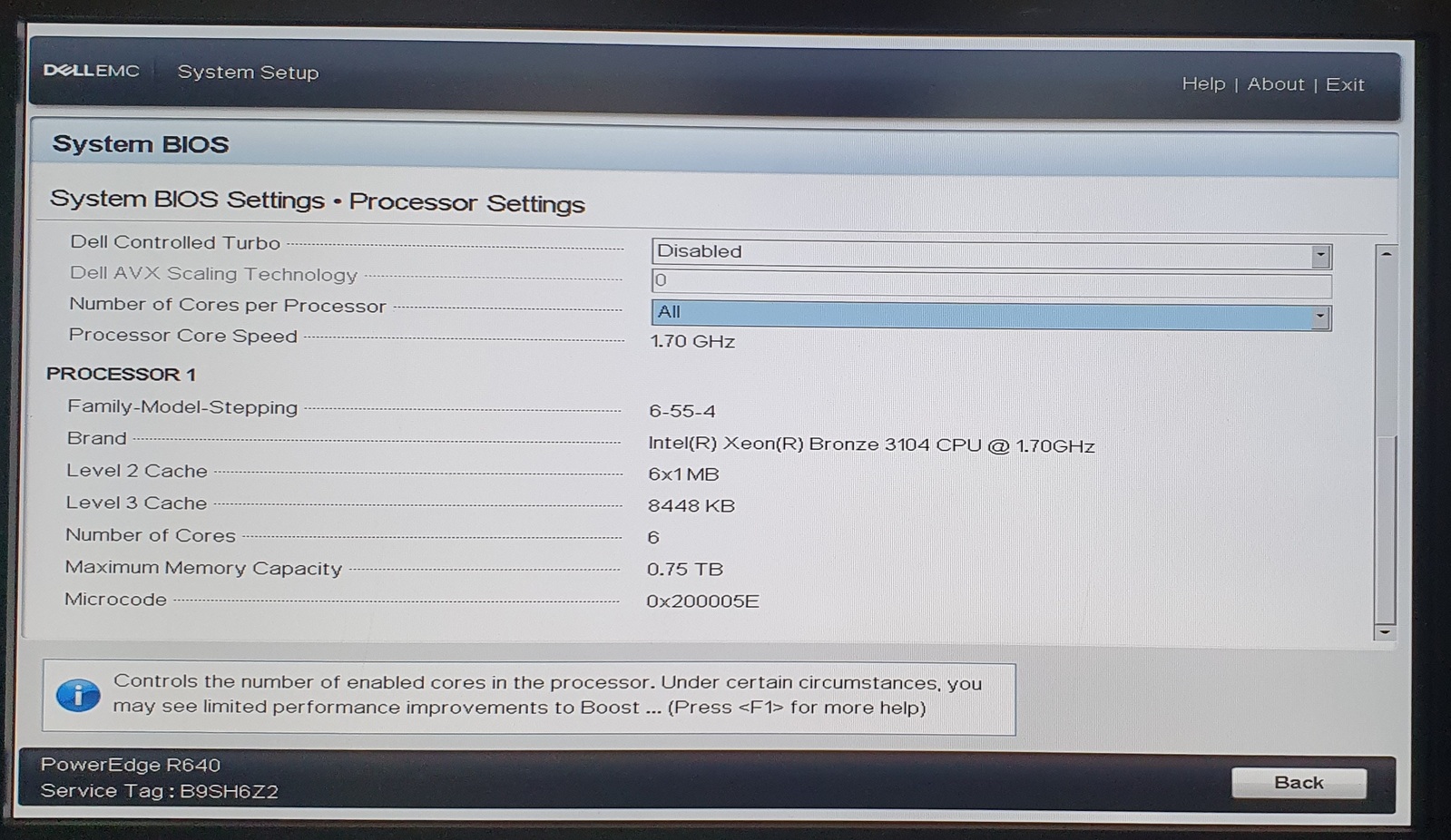This screenshot has width=1451, height=840.
Task: Click the help text about enabled cores
Action: [x=547, y=695]
